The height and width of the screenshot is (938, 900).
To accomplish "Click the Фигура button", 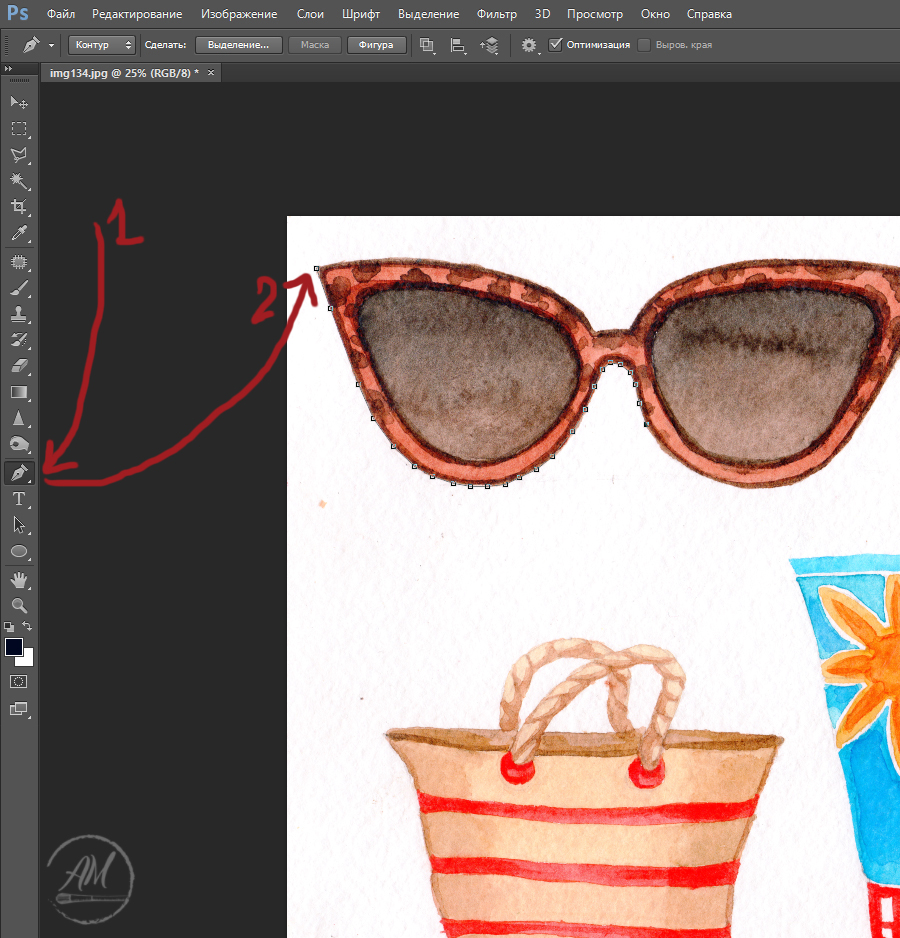I will tap(376, 45).
